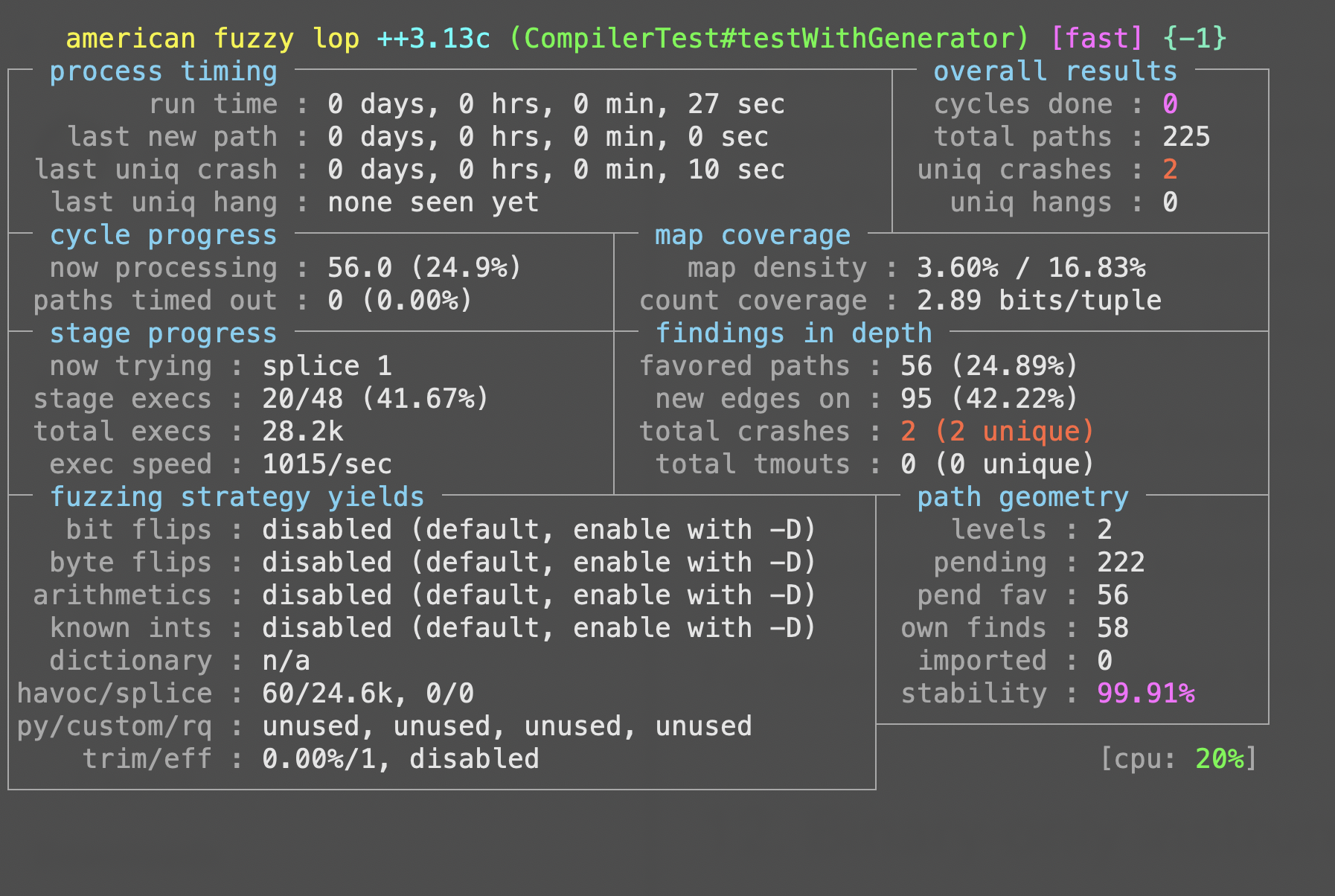Click map density value '3.60% / 16.83%'
This screenshot has width=1335, height=896.
click(1031, 268)
